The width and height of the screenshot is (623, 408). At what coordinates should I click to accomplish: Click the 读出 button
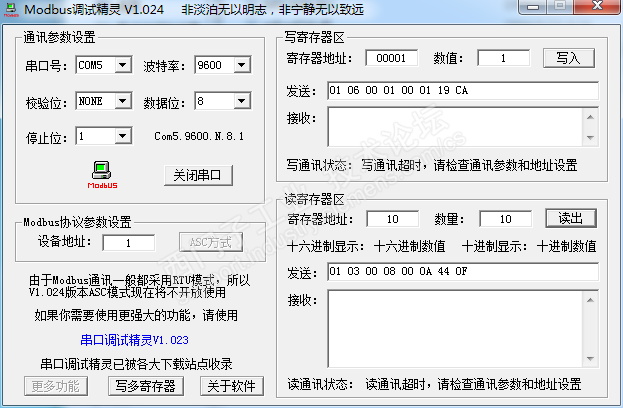pos(571,218)
